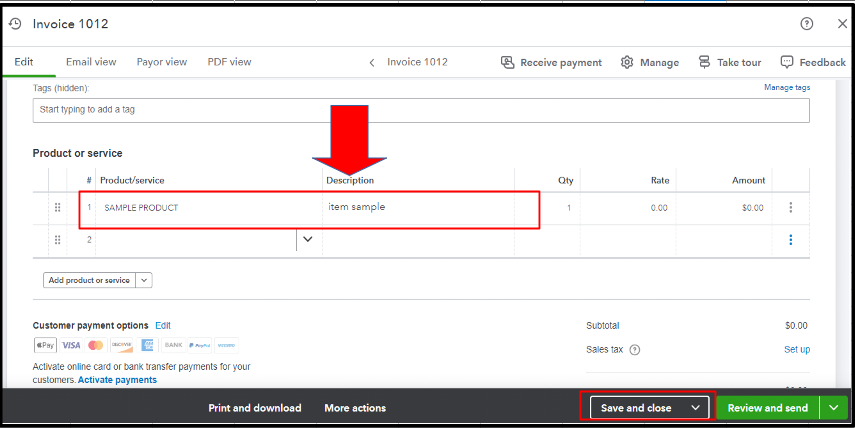Grab the row 1 drag handle
The image size is (855, 428).
(x=57, y=207)
